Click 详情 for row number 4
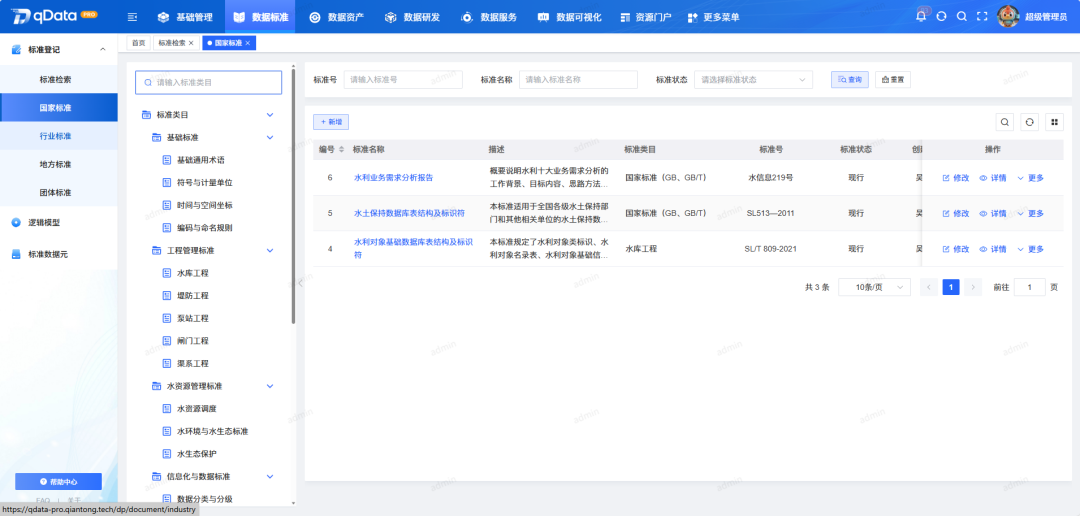This screenshot has height=516, width=1080. pyautogui.click(x=993, y=249)
